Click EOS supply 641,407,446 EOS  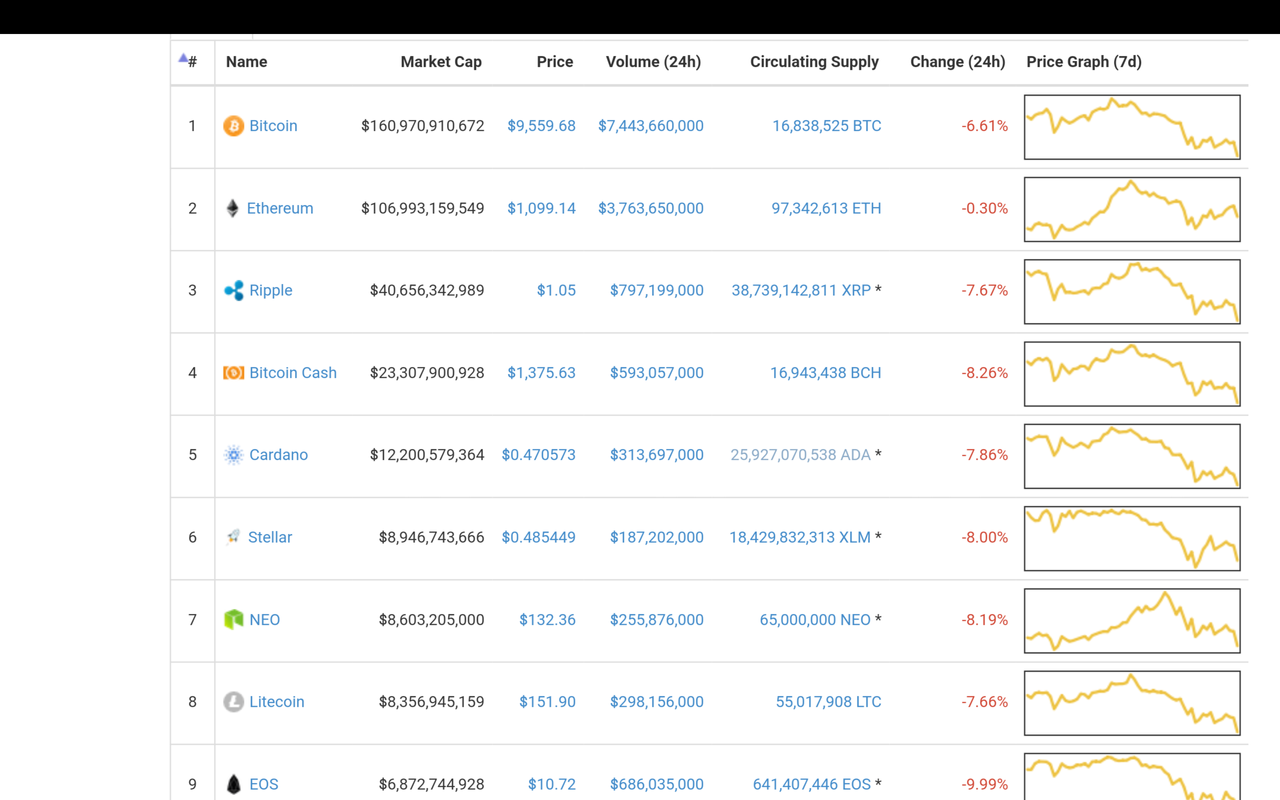click(812, 784)
